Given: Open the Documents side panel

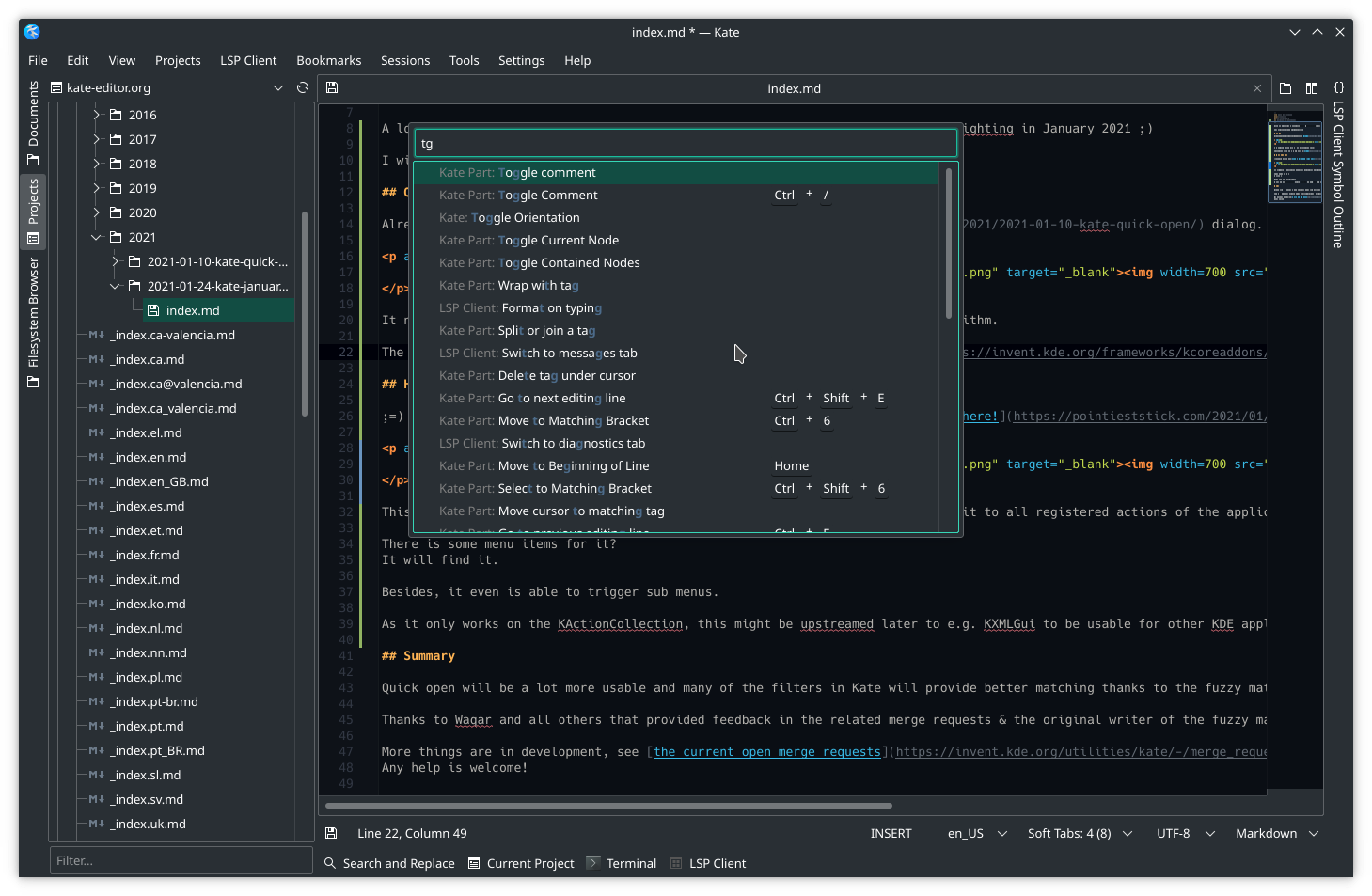Looking at the screenshot, I should tap(33, 123).
